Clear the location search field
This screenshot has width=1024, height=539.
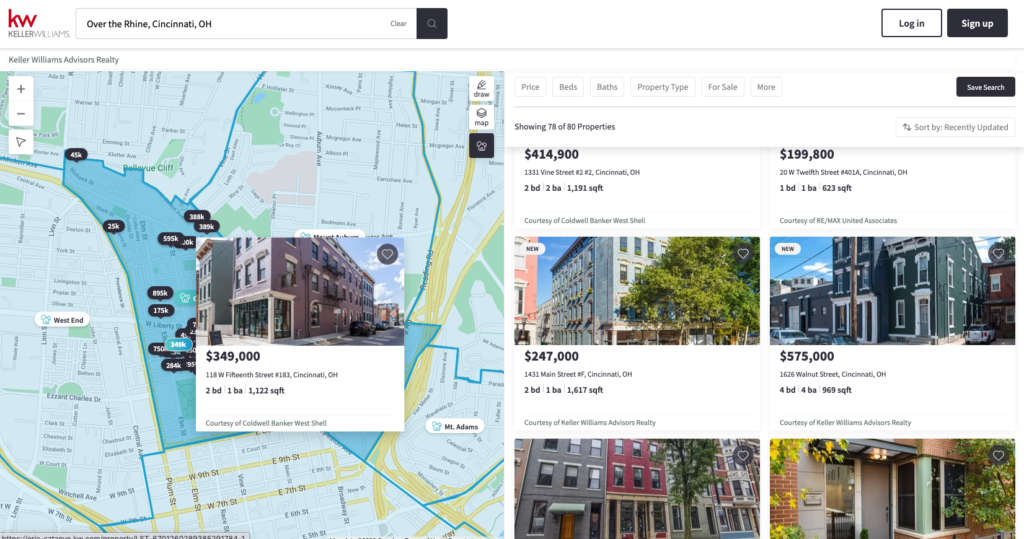click(x=398, y=23)
